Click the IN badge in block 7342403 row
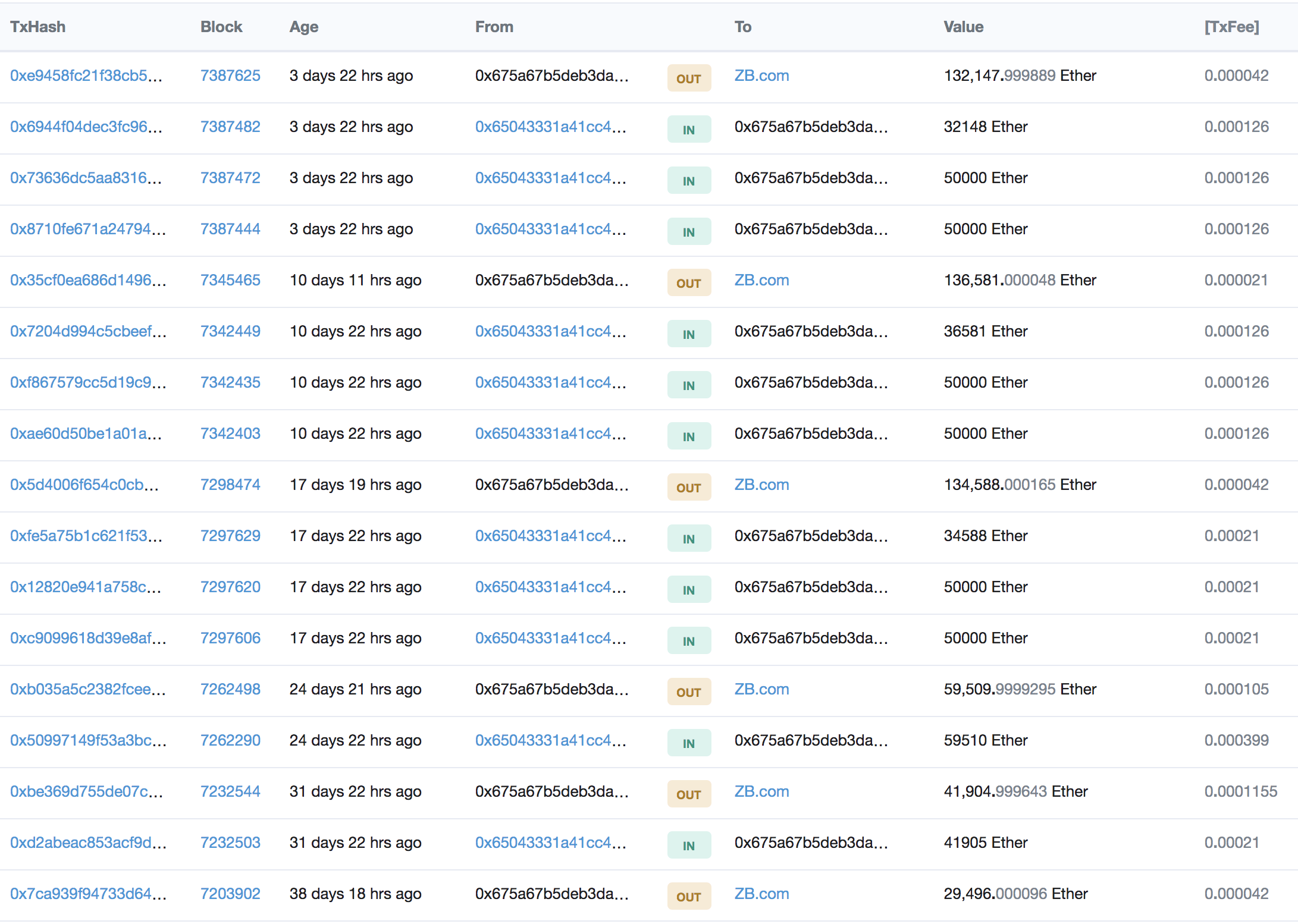Viewport: 1298px width, 924px height. [689, 436]
